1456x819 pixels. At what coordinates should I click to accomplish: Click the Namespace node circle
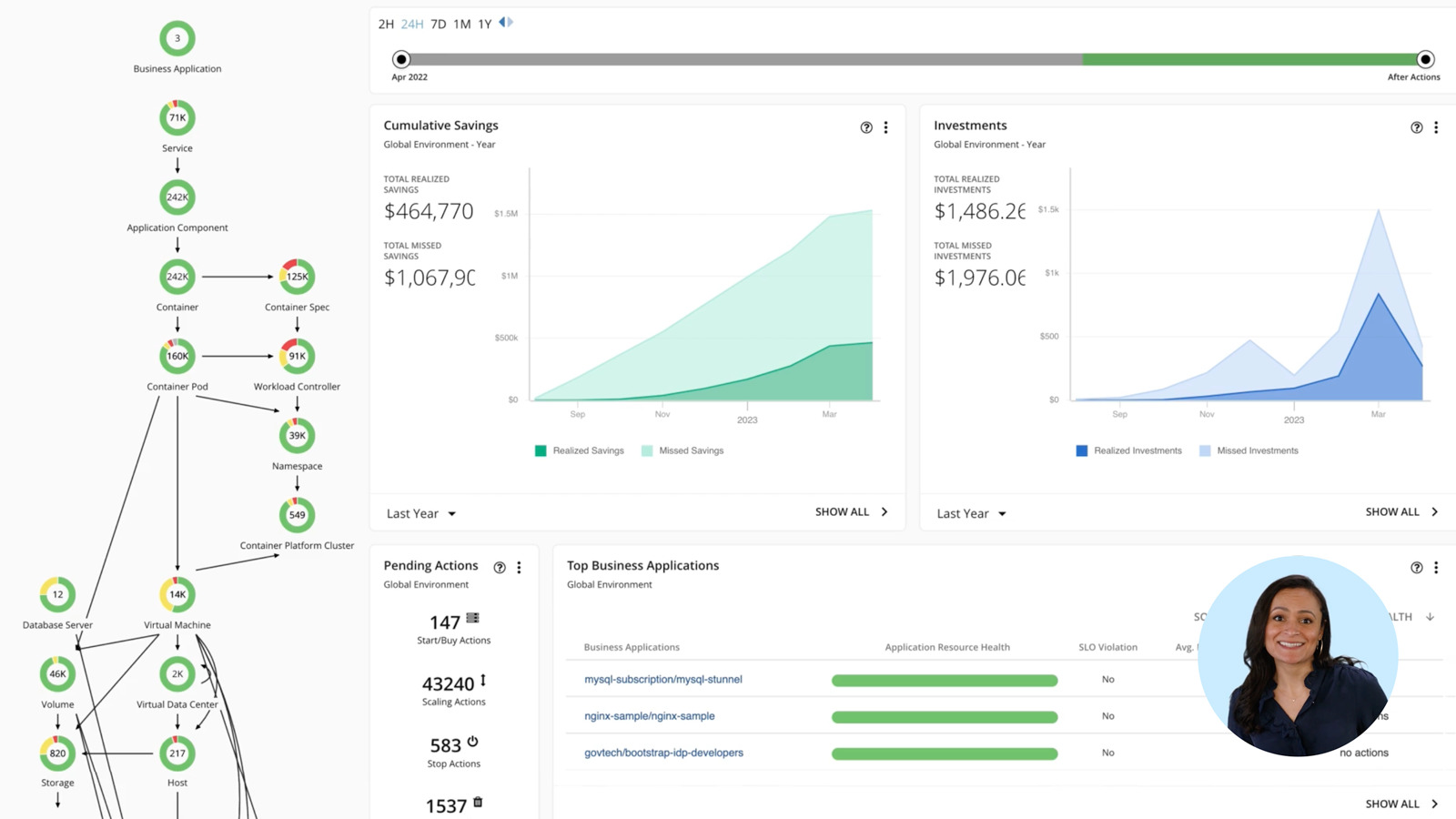[x=297, y=436]
